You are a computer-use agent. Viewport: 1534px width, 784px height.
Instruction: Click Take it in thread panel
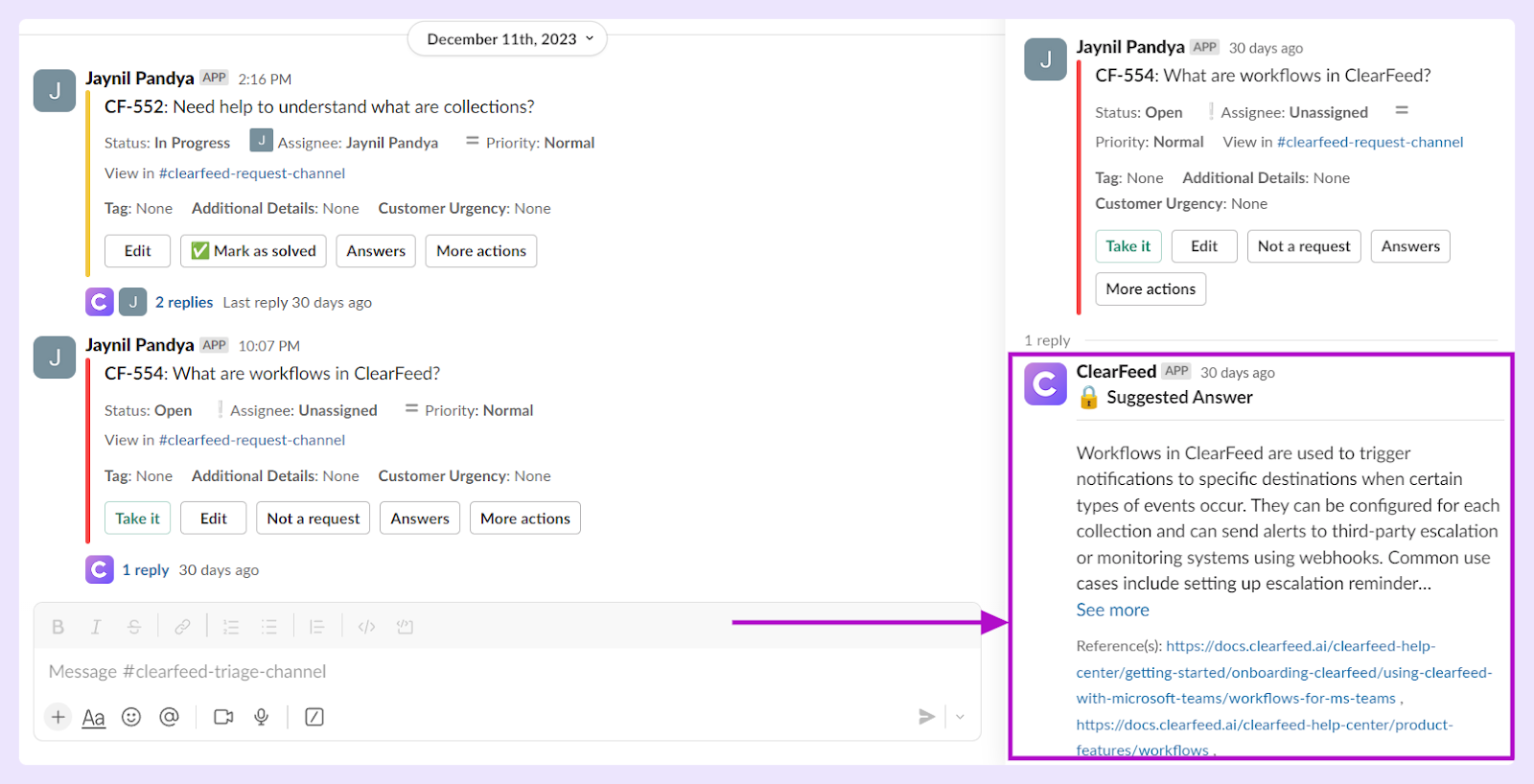pyautogui.click(x=1128, y=246)
